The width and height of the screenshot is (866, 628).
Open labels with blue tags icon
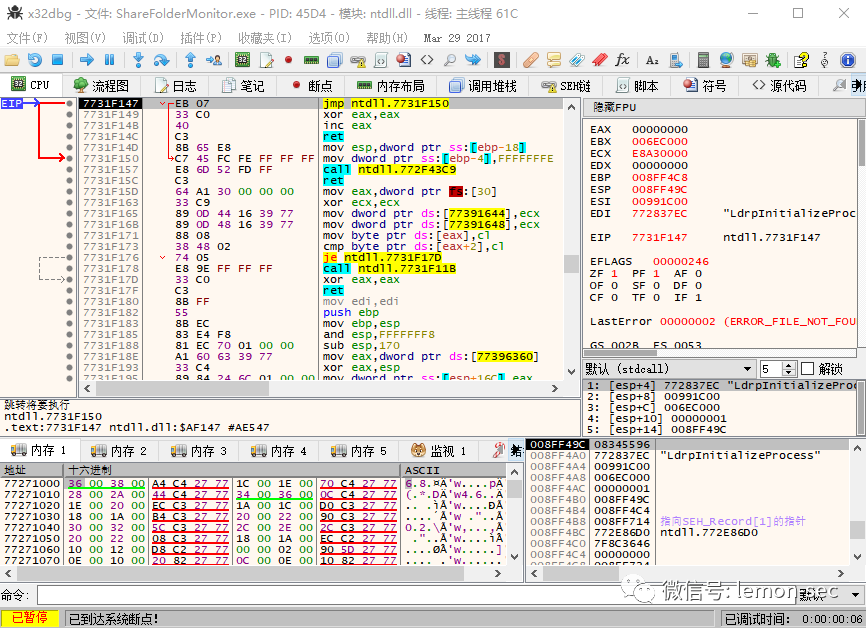tap(577, 60)
